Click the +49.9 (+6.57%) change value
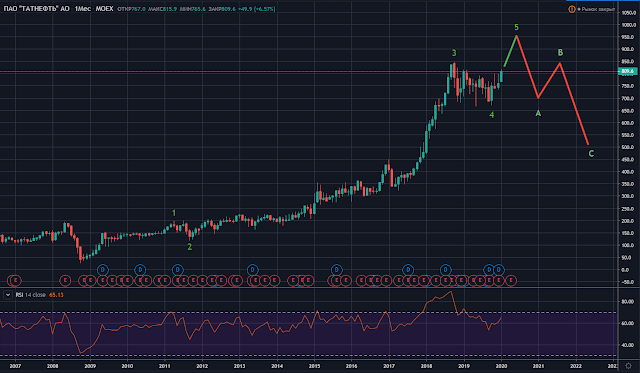 click(257, 9)
